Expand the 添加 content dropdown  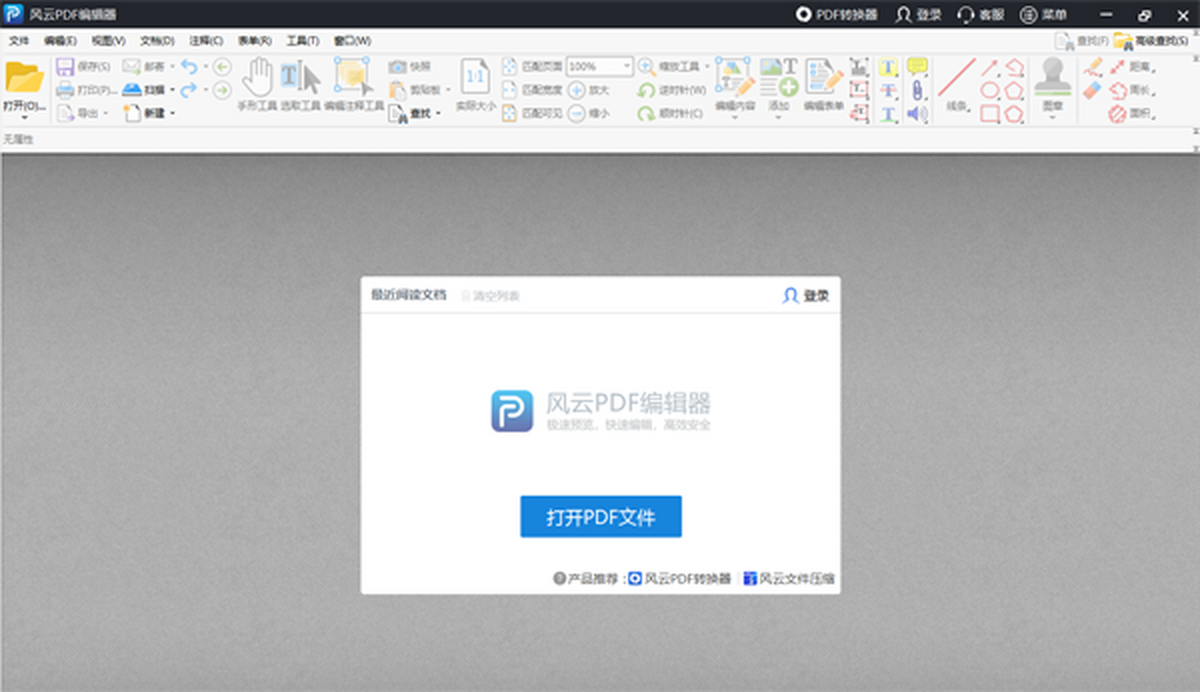click(x=780, y=113)
